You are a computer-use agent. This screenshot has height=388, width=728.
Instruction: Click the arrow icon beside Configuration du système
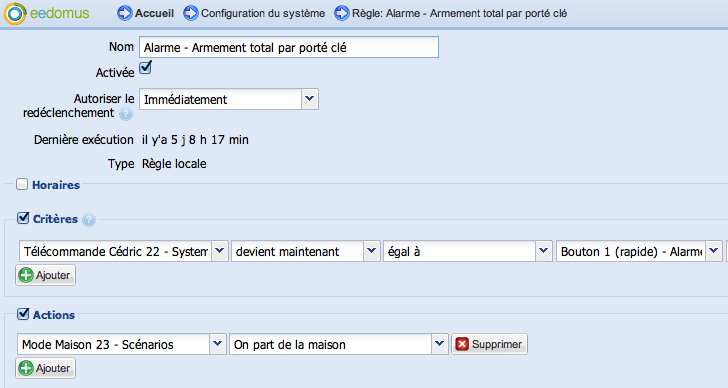191,13
